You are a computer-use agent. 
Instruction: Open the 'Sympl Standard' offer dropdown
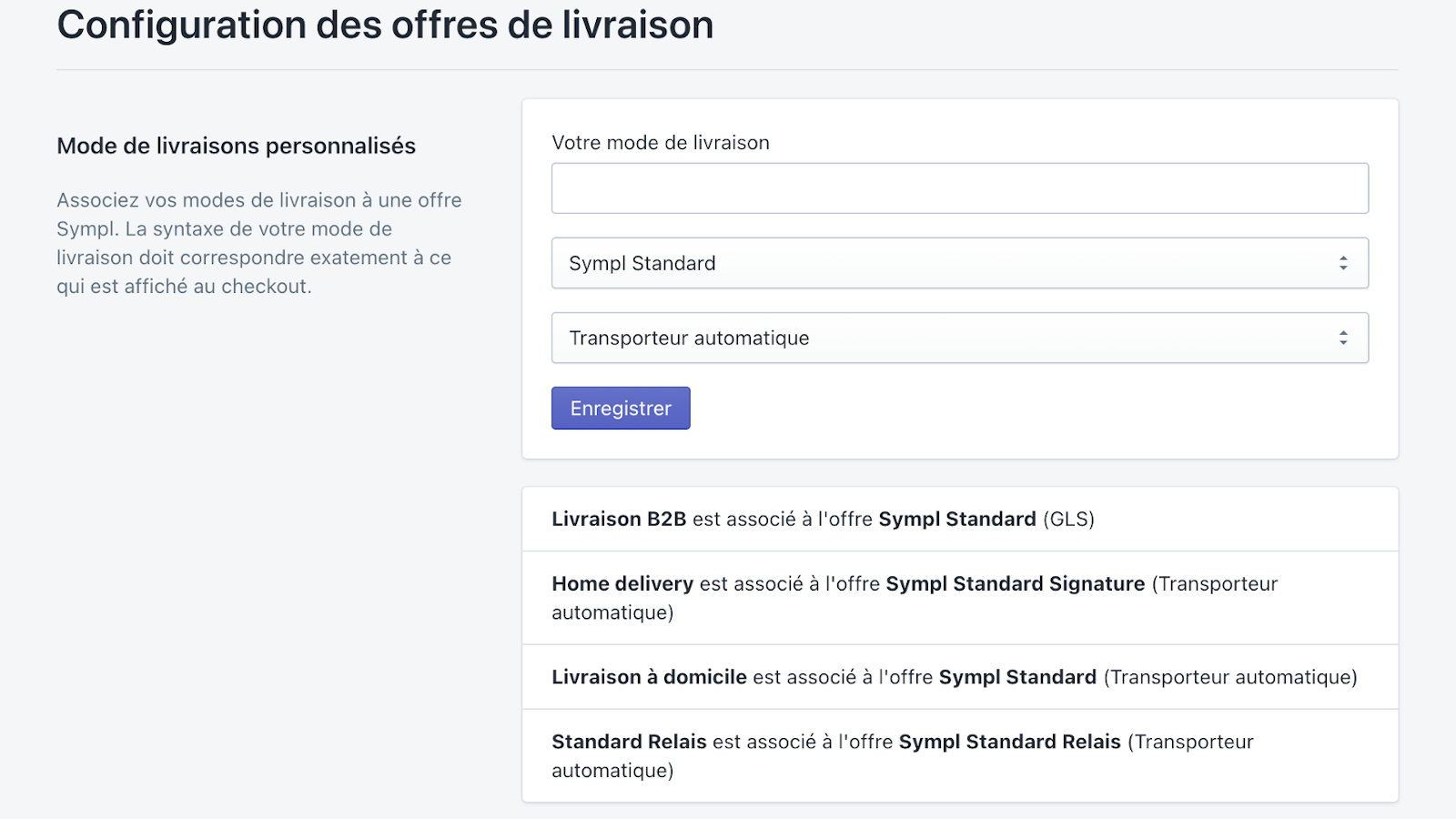coord(960,263)
